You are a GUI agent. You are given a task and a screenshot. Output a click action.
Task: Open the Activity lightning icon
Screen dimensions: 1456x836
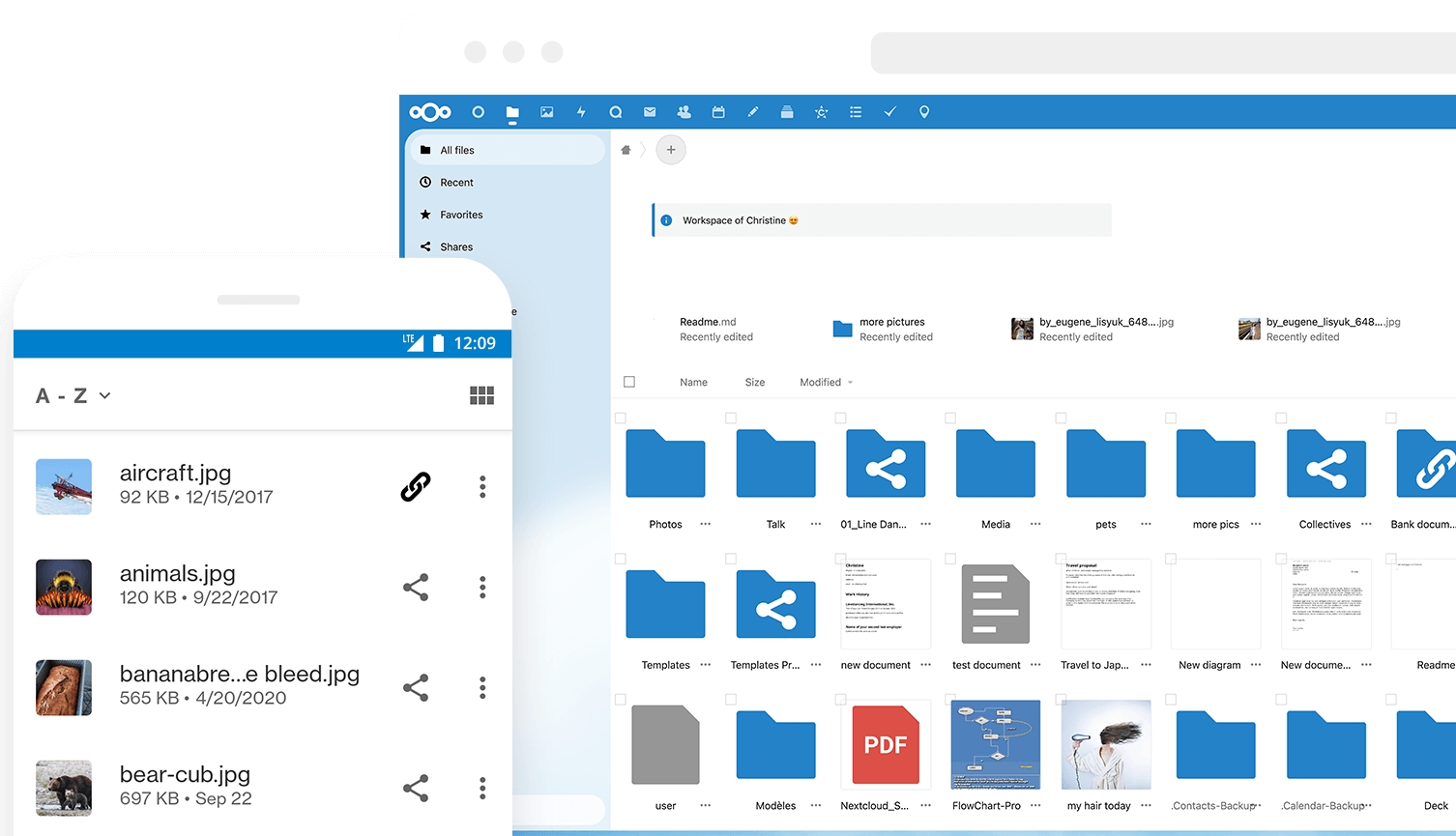coord(581,112)
